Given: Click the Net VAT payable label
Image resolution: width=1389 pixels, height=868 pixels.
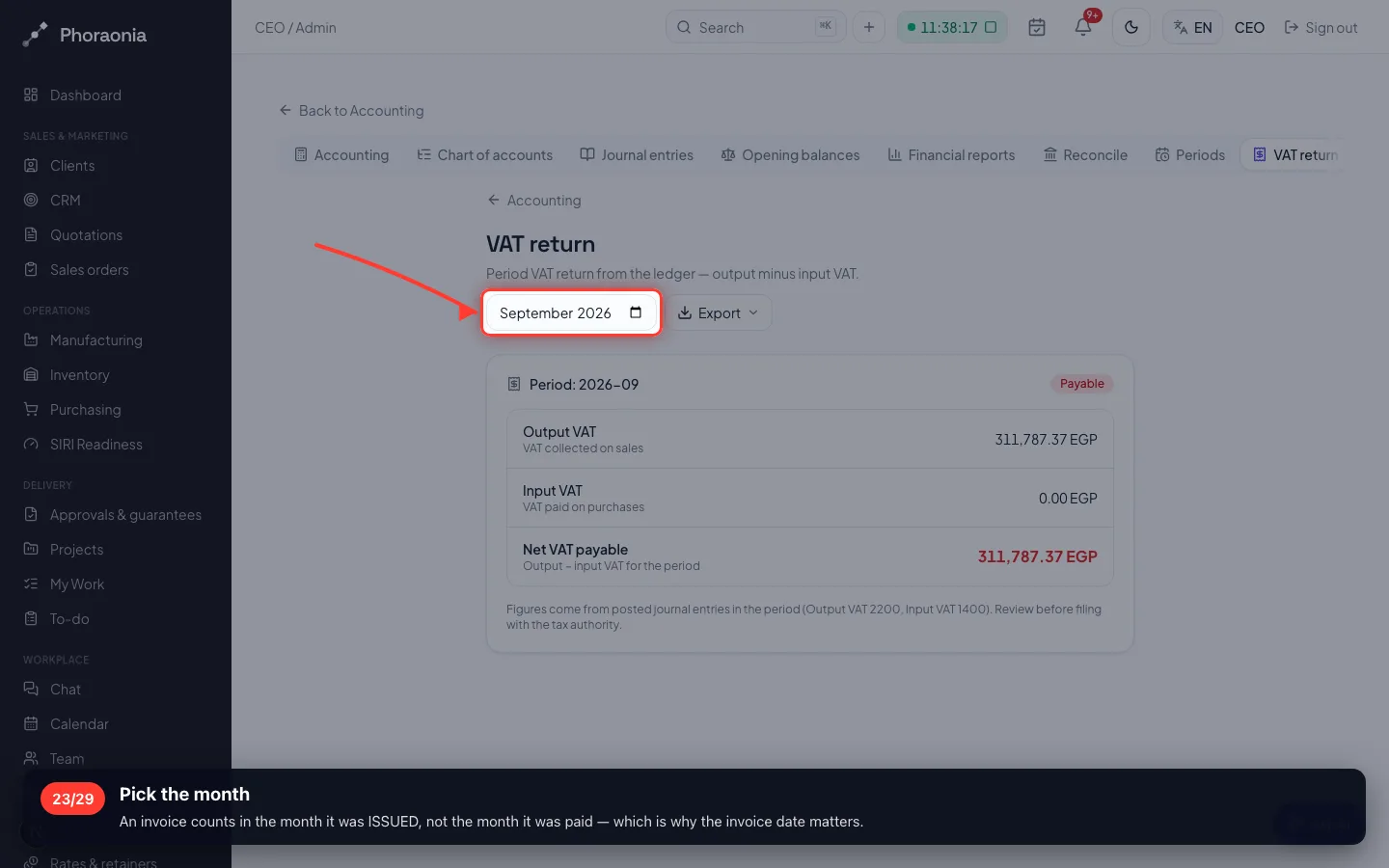Looking at the screenshot, I should pos(575,550).
